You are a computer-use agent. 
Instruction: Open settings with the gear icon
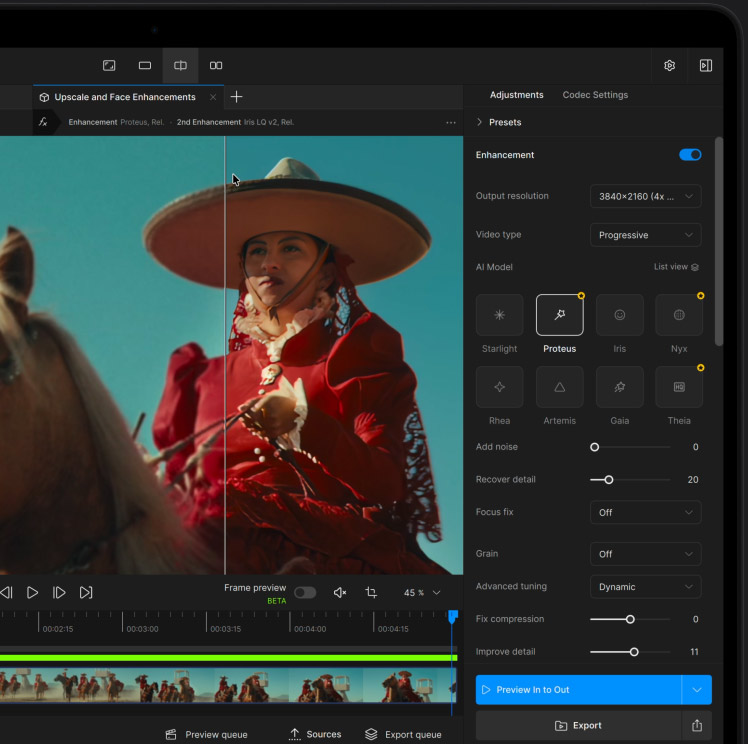pos(669,66)
